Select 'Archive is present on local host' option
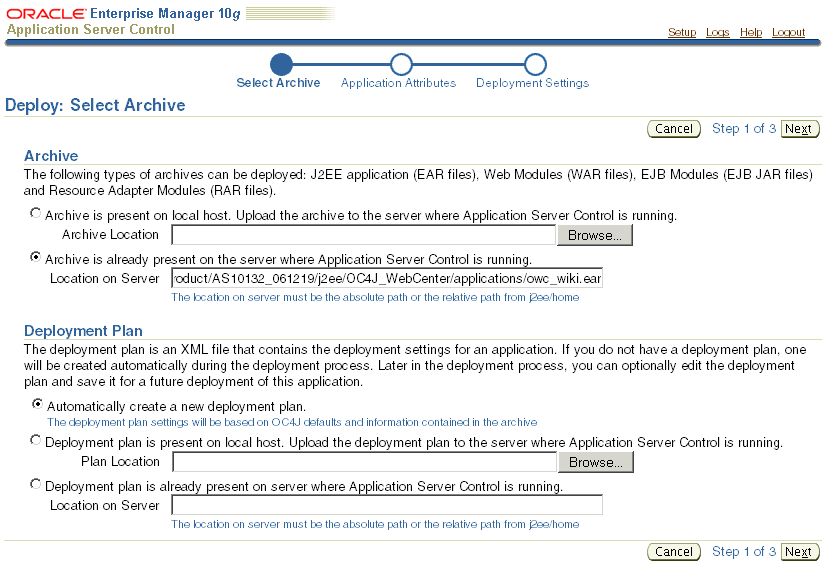This screenshot has width=825, height=565. click(35, 213)
